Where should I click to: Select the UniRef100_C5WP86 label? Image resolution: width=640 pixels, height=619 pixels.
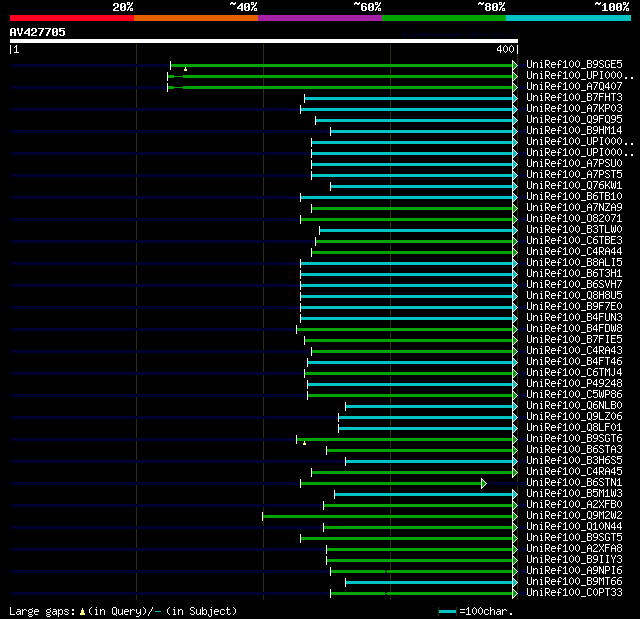(x=574, y=395)
